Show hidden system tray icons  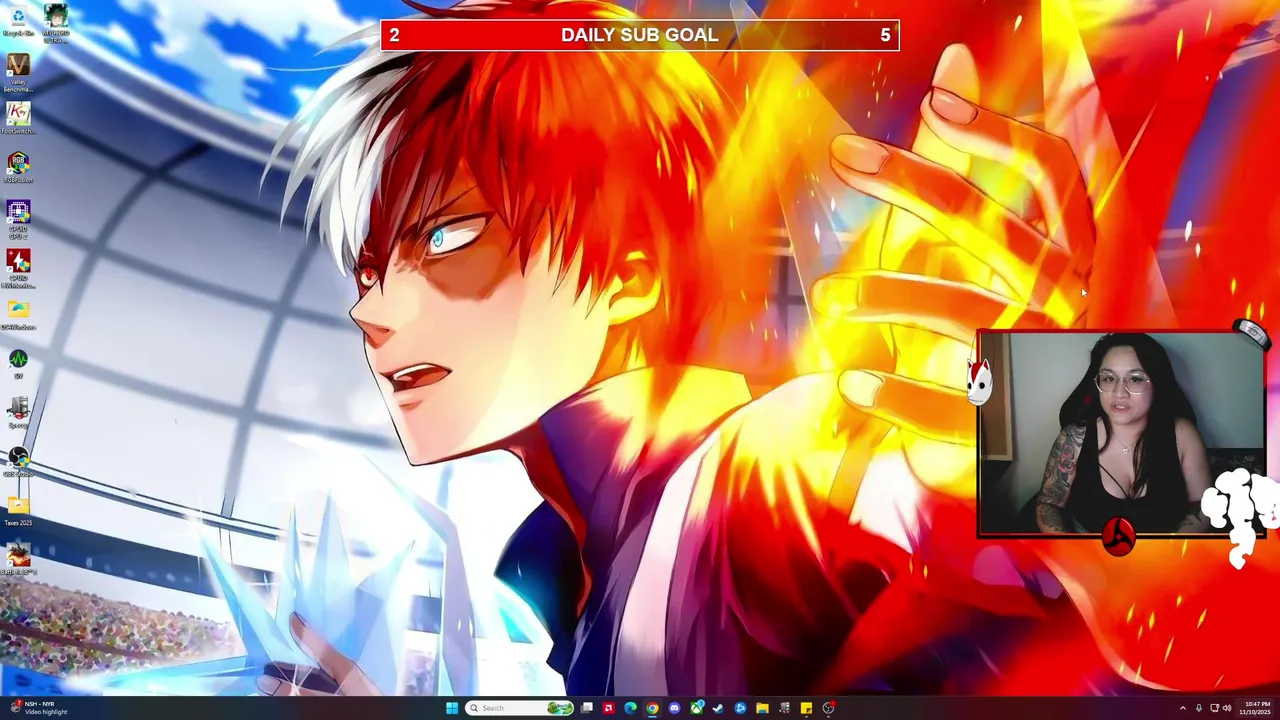coord(1183,708)
